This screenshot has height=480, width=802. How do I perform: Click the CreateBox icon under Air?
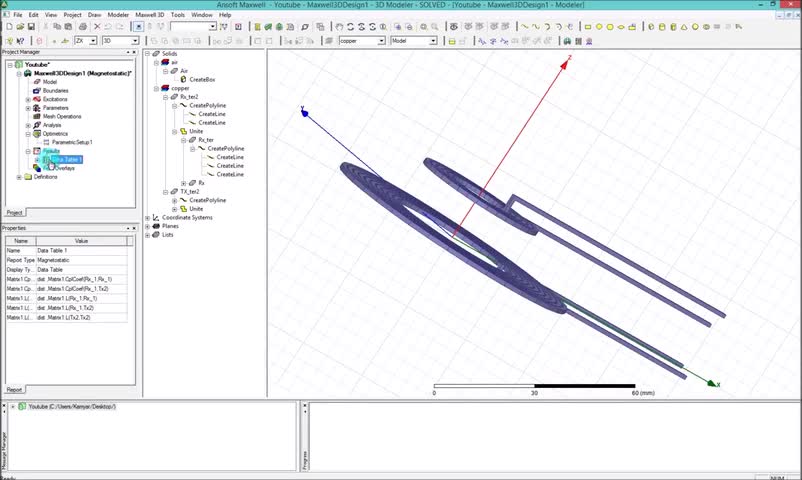tap(183, 79)
